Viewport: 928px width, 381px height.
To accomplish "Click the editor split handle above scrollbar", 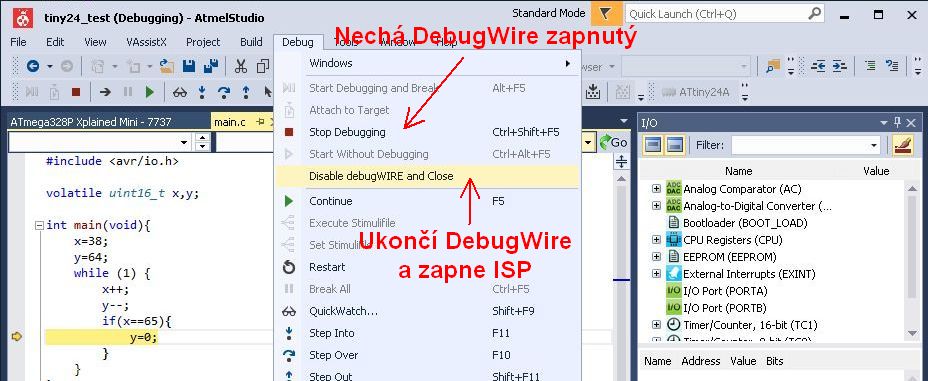I will pos(621,161).
